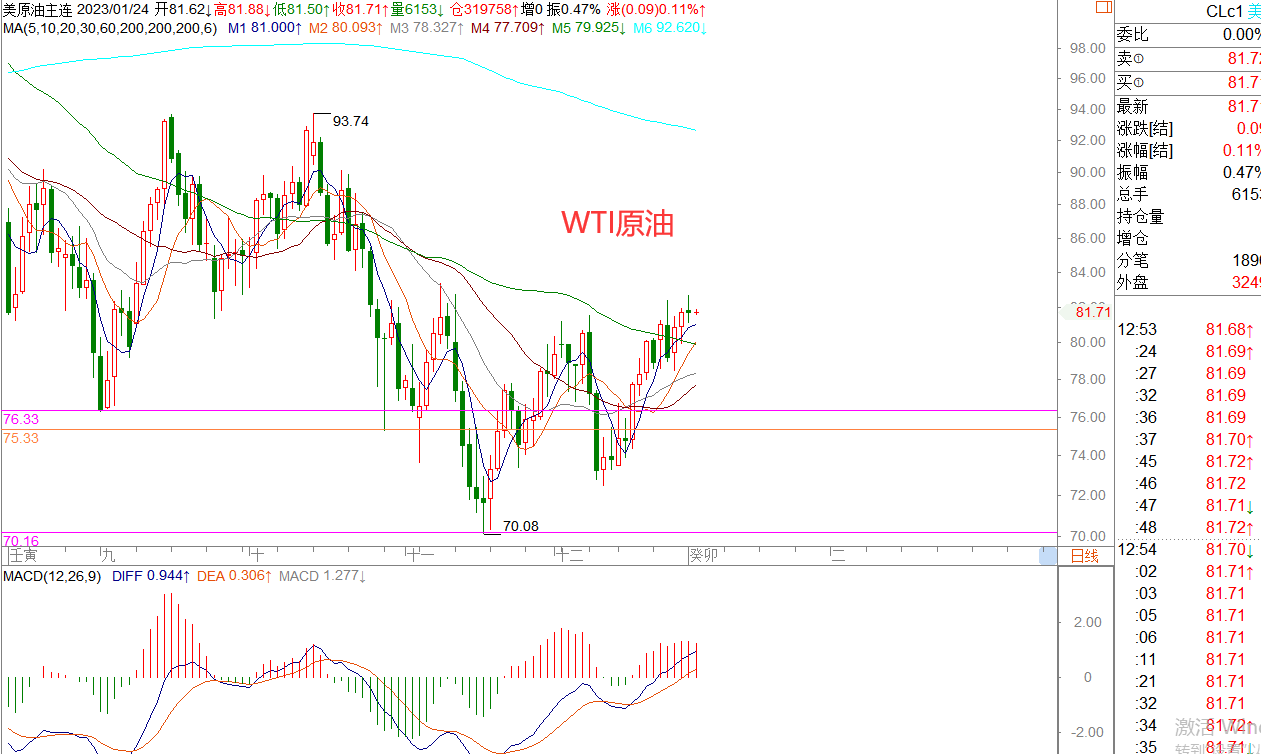Select the 76.33 horizontal line label
This screenshot has width=1261, height=754.
pyautogui.click(x=20, y=419)
